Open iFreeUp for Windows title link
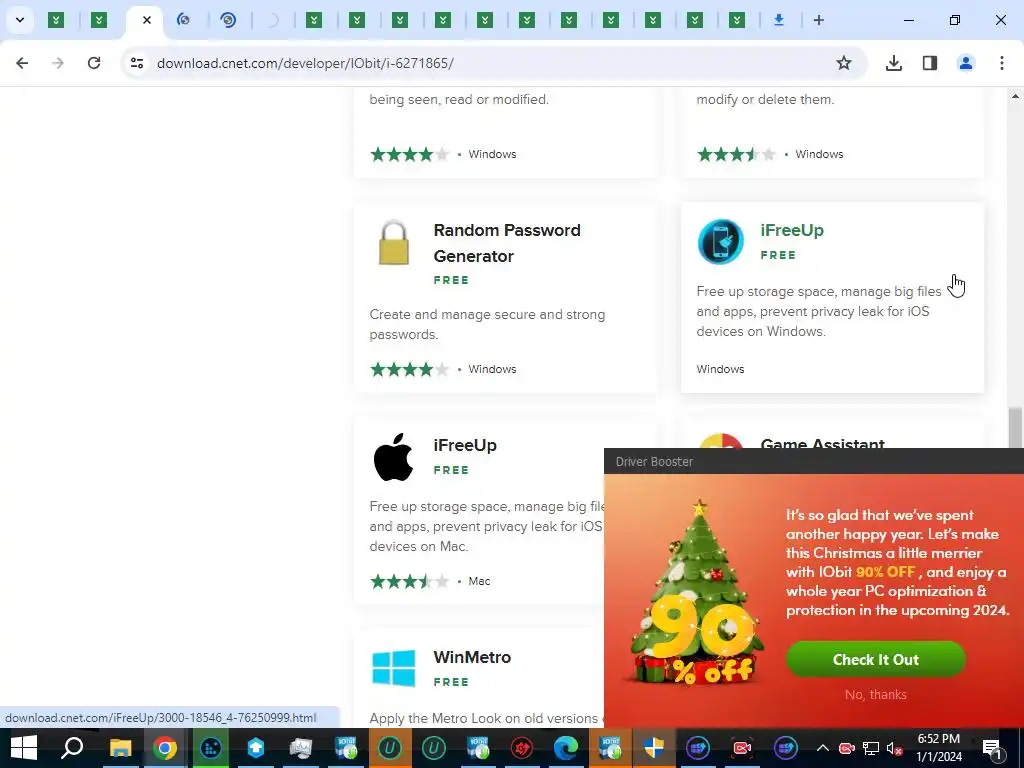The image size is (1024, 768). [x=792, y=230]
